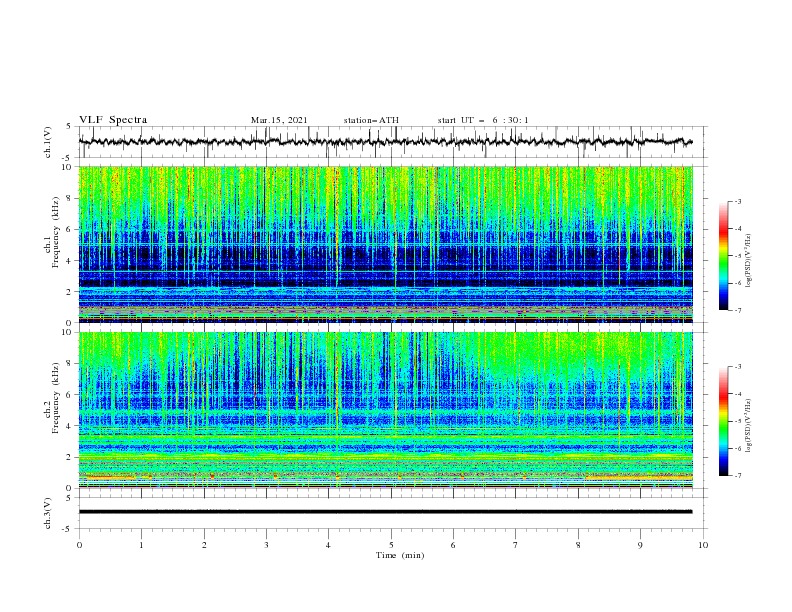792x612 pixels.
Task: Click the "-3" label on ch.2 colorbar
Action: [x=737, y=367]
